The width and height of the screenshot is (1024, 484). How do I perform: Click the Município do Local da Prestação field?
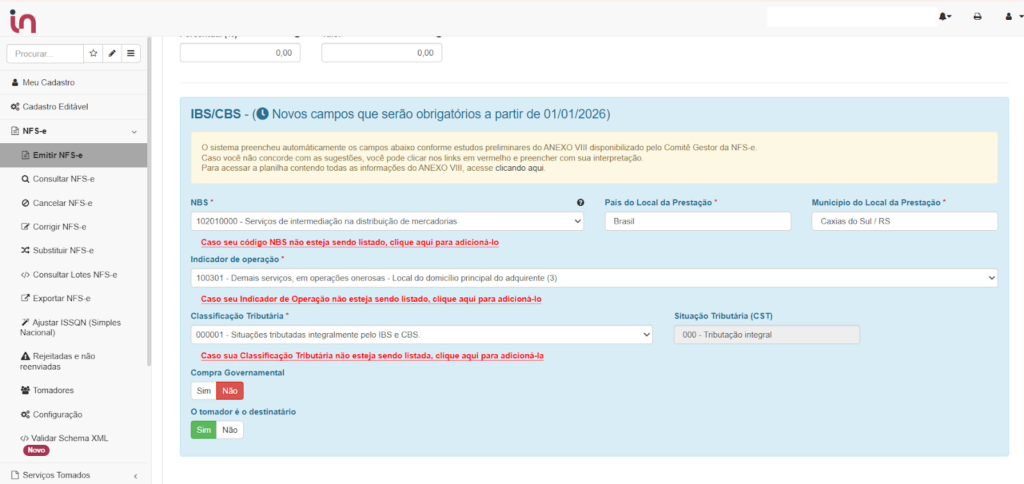pyautogui.click(x=904, y=221)
